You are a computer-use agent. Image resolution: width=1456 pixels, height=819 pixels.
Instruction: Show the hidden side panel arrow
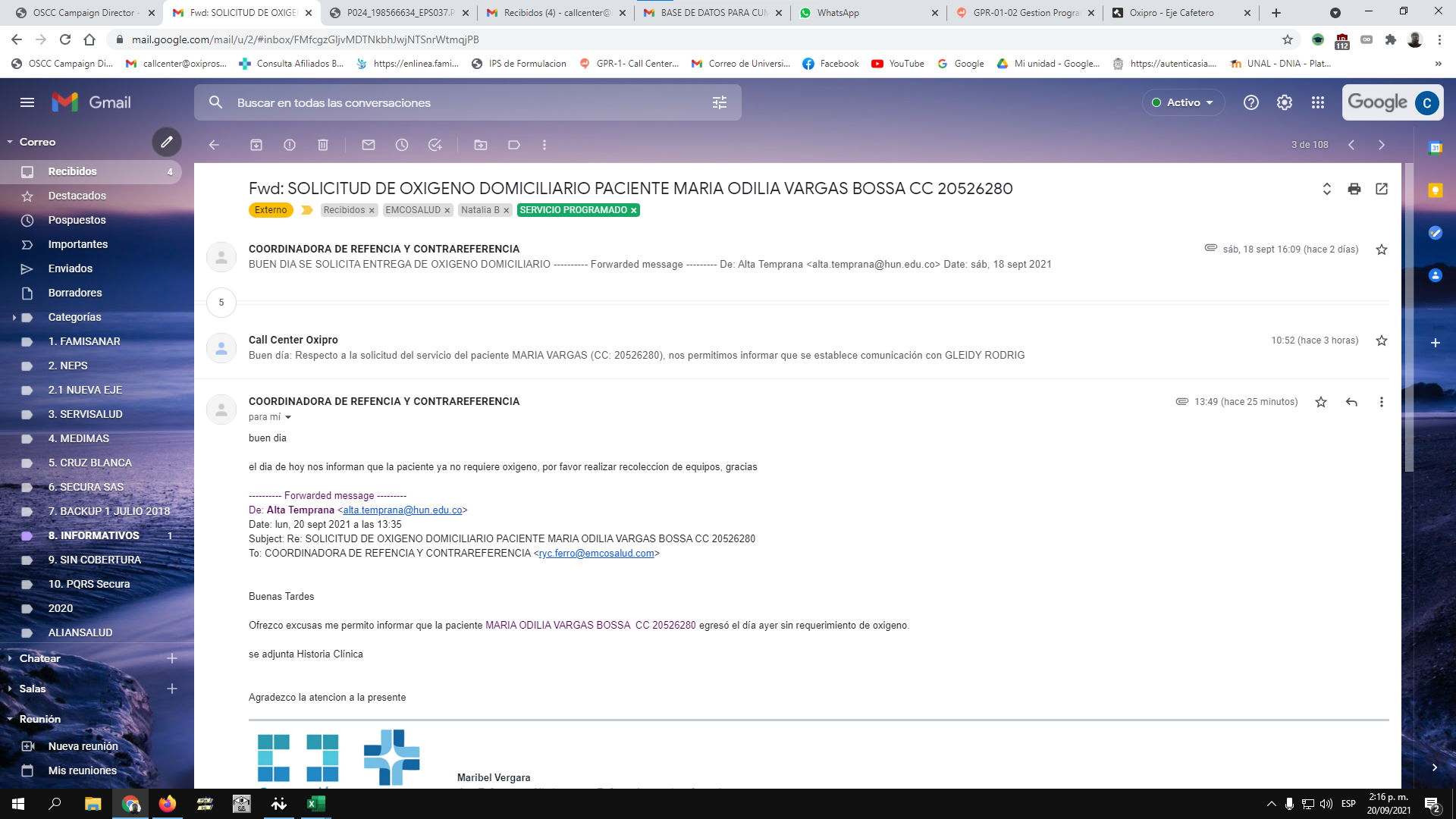1435,767
